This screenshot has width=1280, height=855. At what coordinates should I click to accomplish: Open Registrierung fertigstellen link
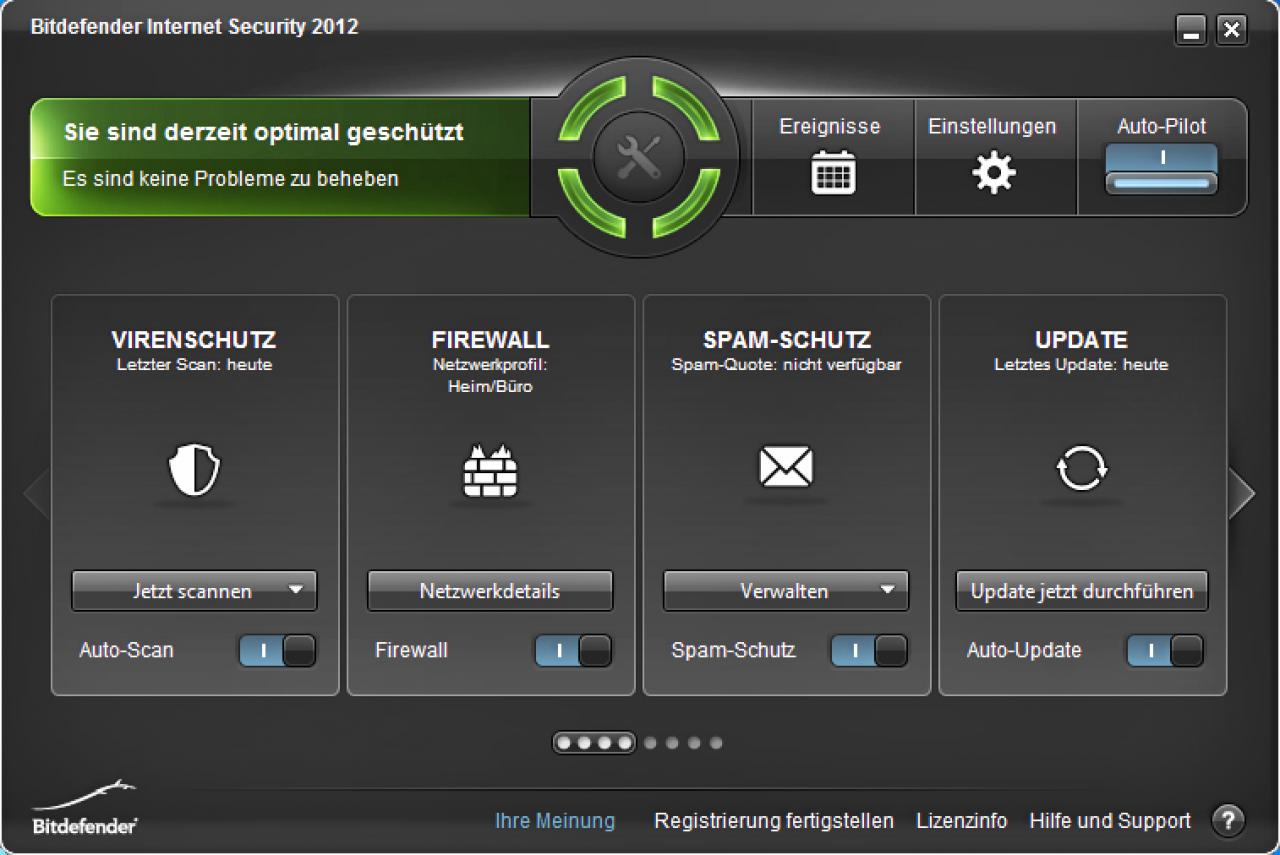click(774, 821)
